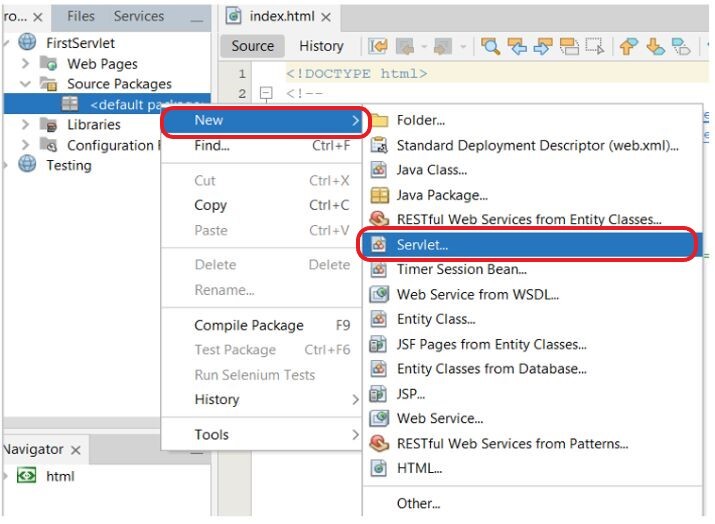
Task: Click the Servlet icon in the New submenu
Action: [379, 244]
